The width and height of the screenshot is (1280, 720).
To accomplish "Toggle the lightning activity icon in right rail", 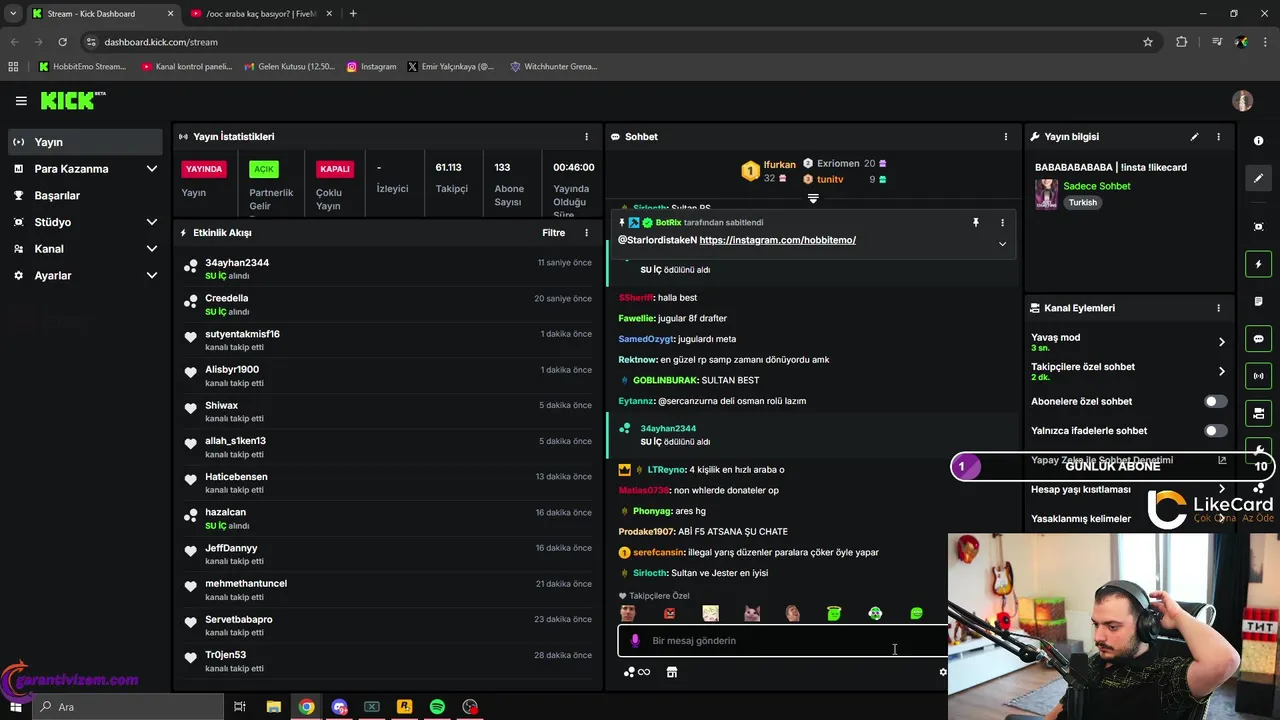I will tap(1259, 265).
